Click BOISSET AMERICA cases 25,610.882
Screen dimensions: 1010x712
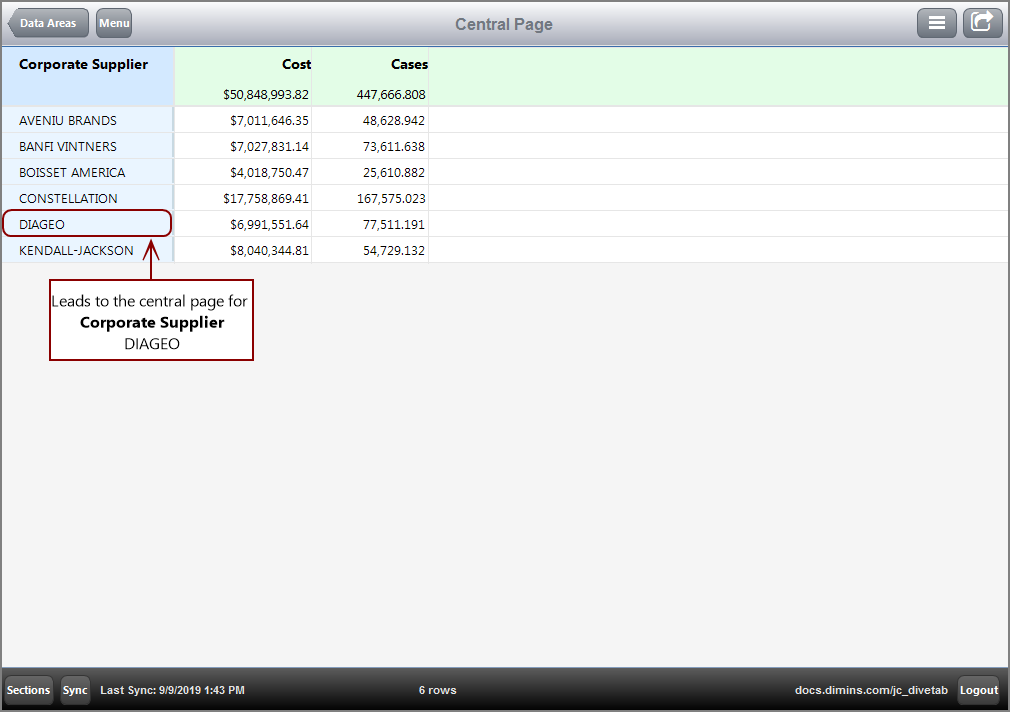394,172
